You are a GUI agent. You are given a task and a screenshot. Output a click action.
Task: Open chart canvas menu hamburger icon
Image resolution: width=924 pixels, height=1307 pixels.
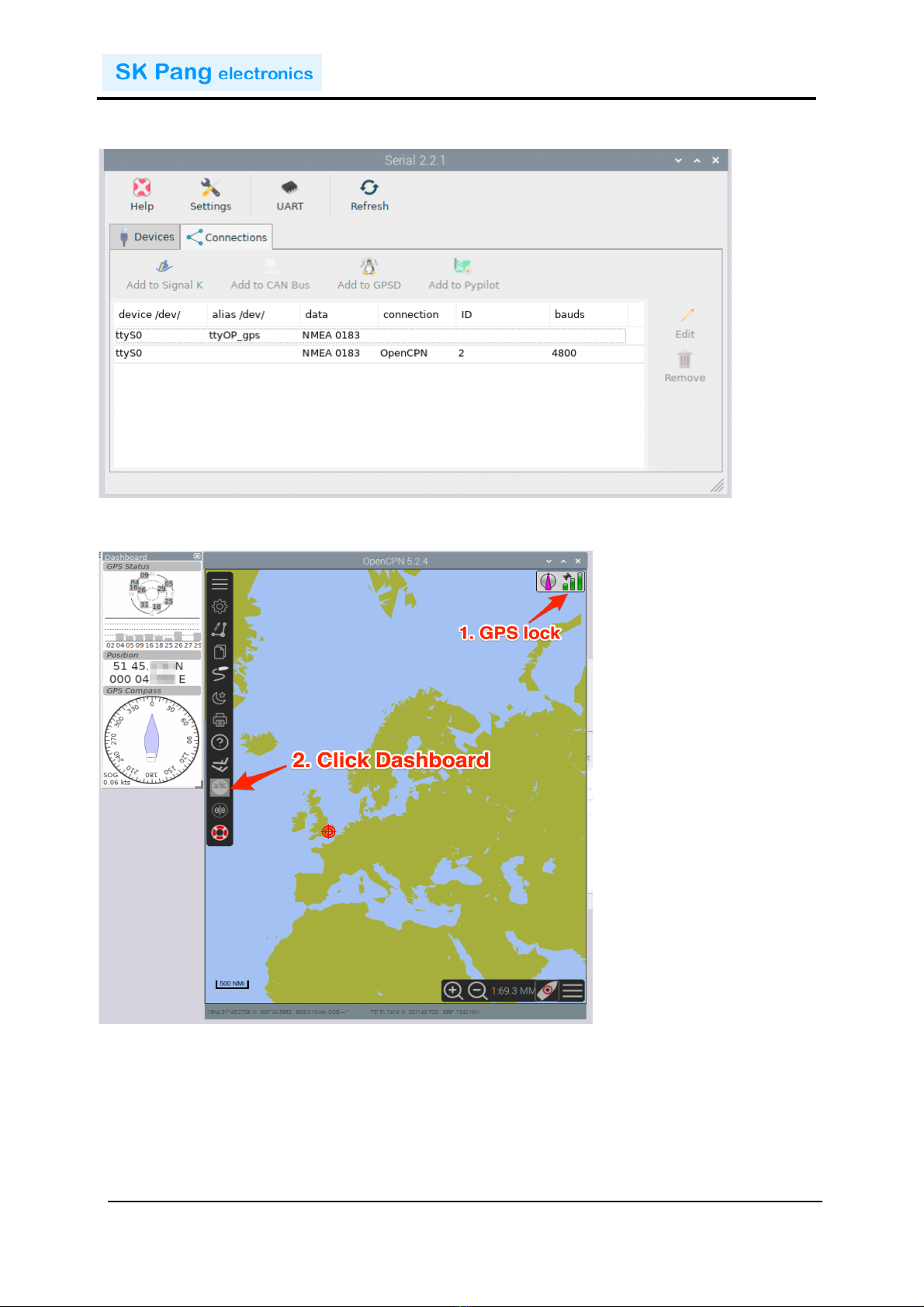pos(573,991)
